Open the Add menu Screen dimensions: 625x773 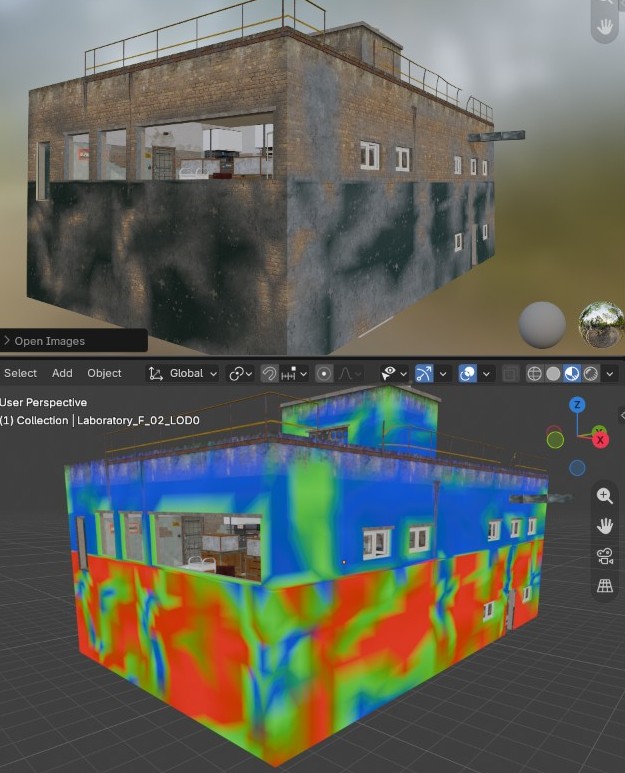(62, 373)
